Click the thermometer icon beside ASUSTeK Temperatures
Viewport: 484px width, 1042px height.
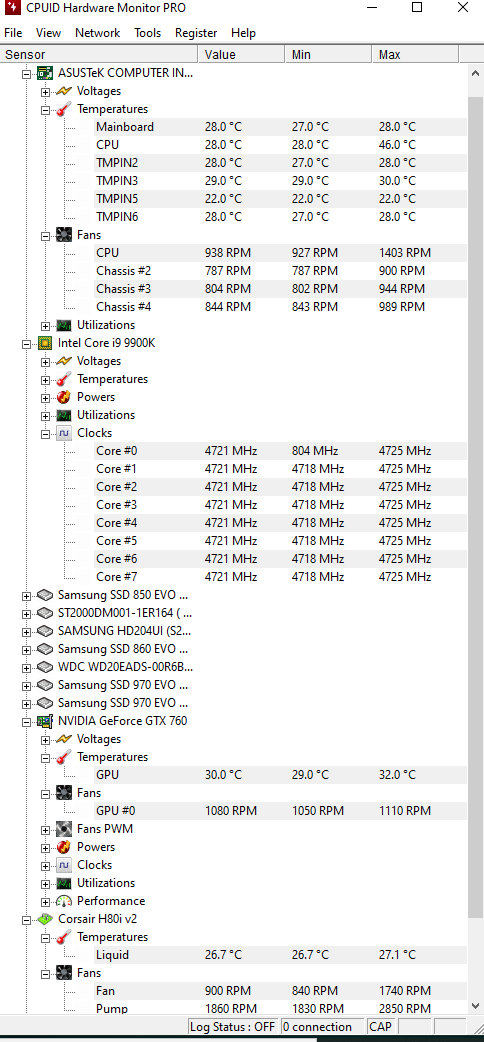(x=64, y=109)
